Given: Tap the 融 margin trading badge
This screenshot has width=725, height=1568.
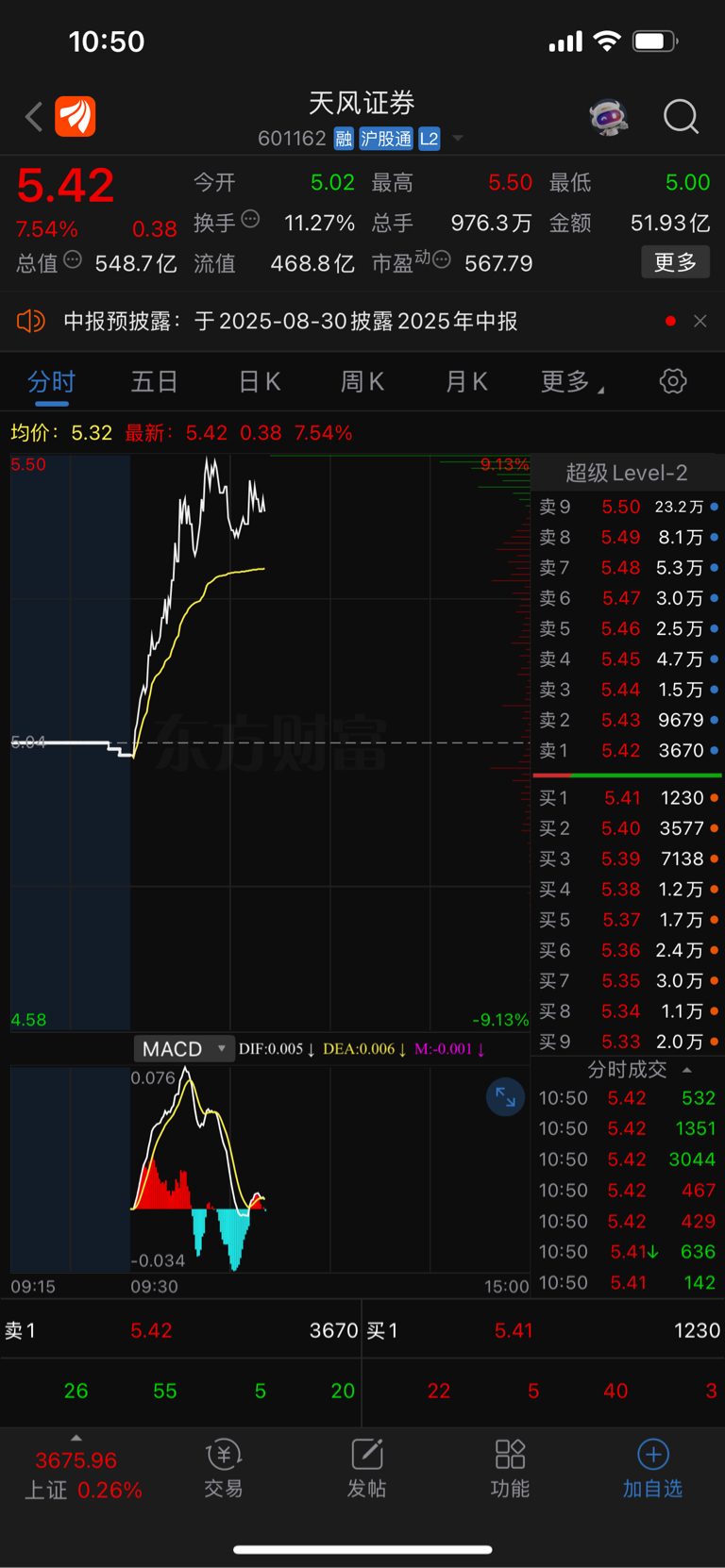Looking at the screenshot, I should [x=344, y=139].
